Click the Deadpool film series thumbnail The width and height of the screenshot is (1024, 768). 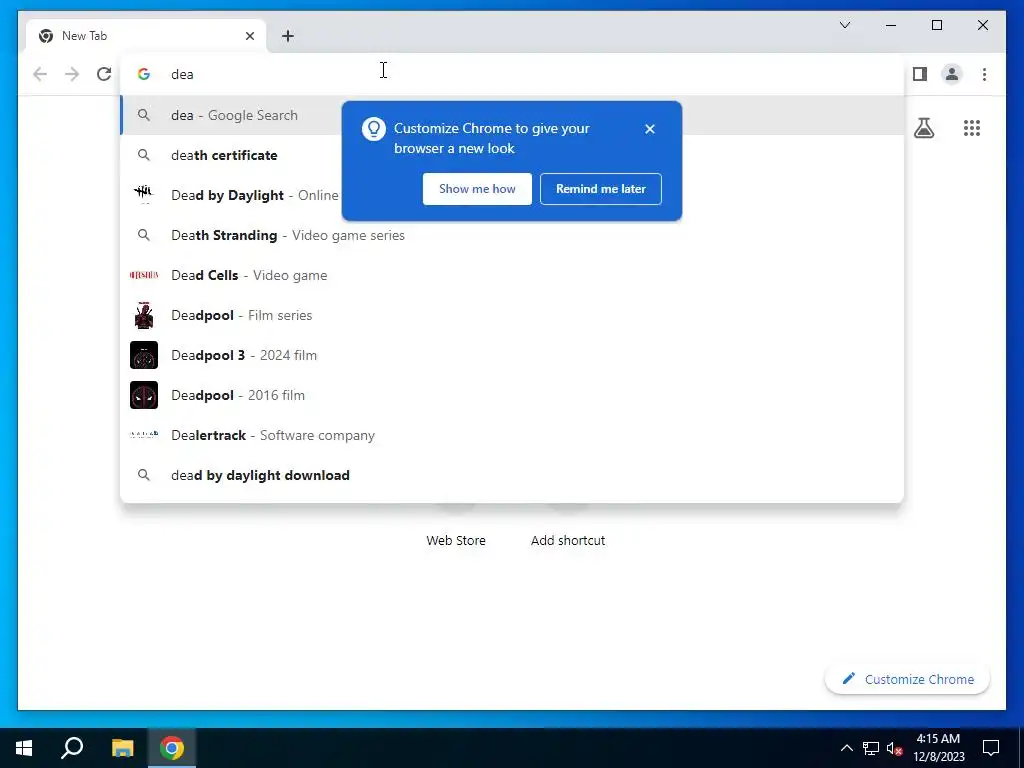(x=144, y=315)
